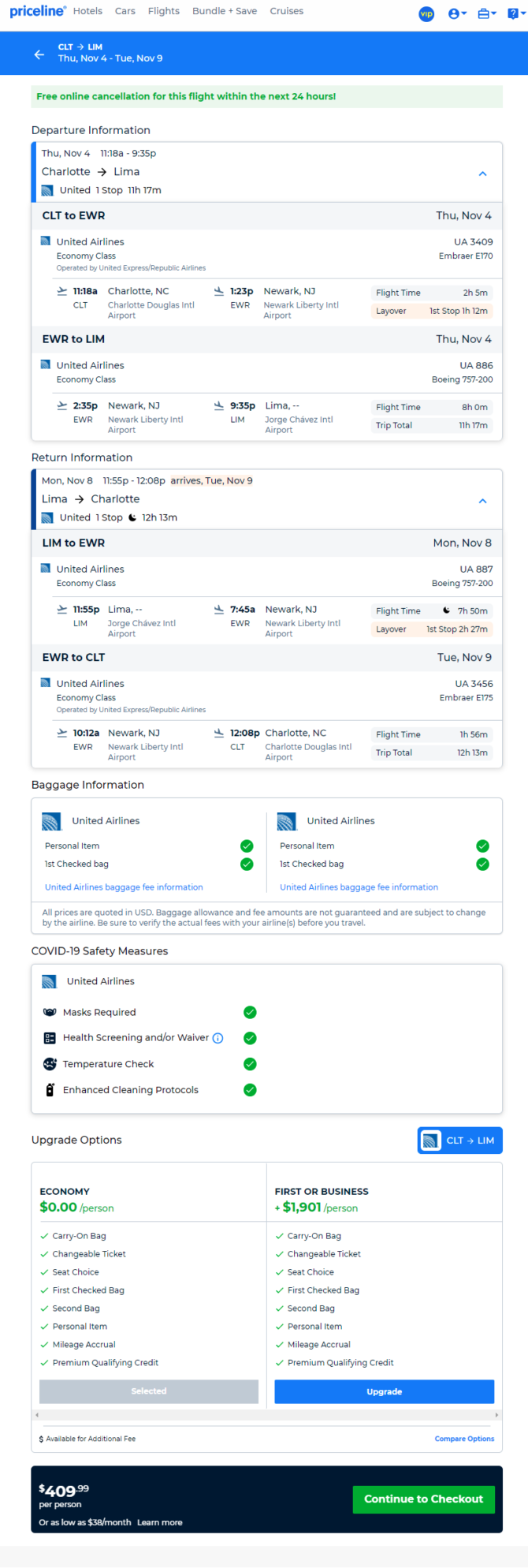Click left Personal Item green checkmark
The height and width of the screenshot is (1568, 528).
pos(247,846)
